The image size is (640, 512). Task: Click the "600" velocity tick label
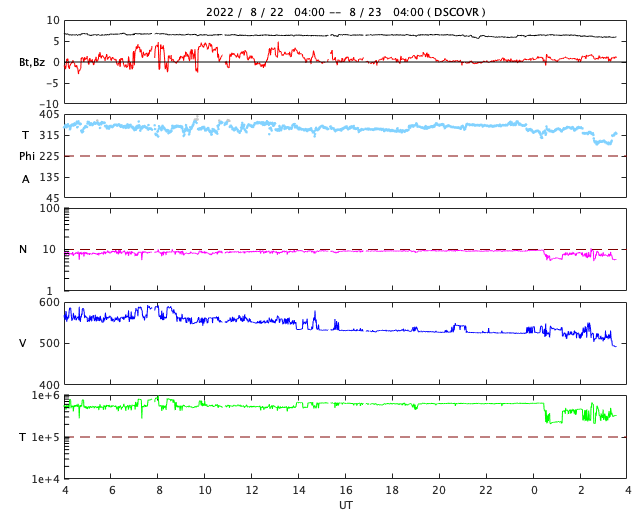[49, 303]
